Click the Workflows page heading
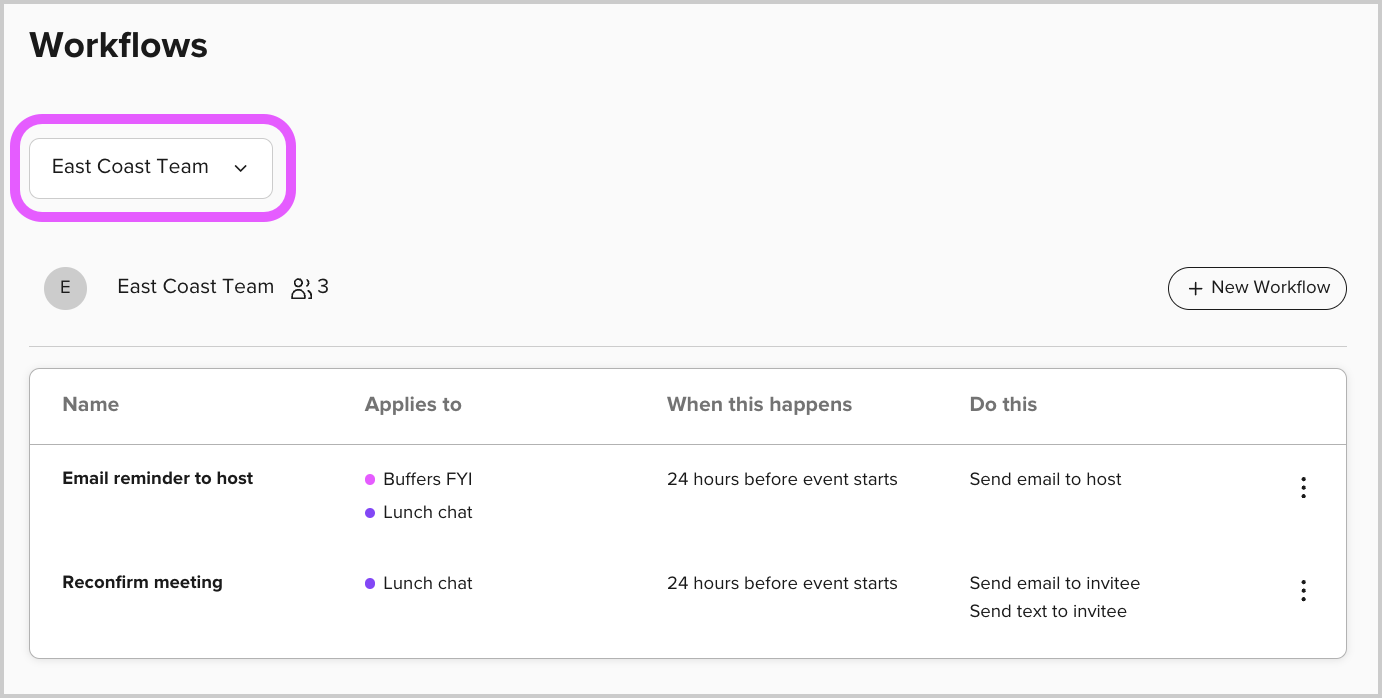 tap(118, 45)
